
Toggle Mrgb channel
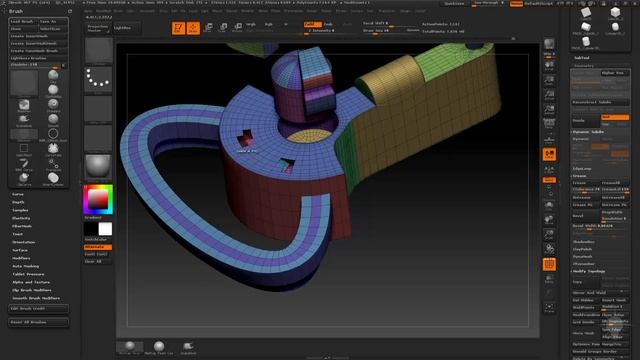click(251, 24)
